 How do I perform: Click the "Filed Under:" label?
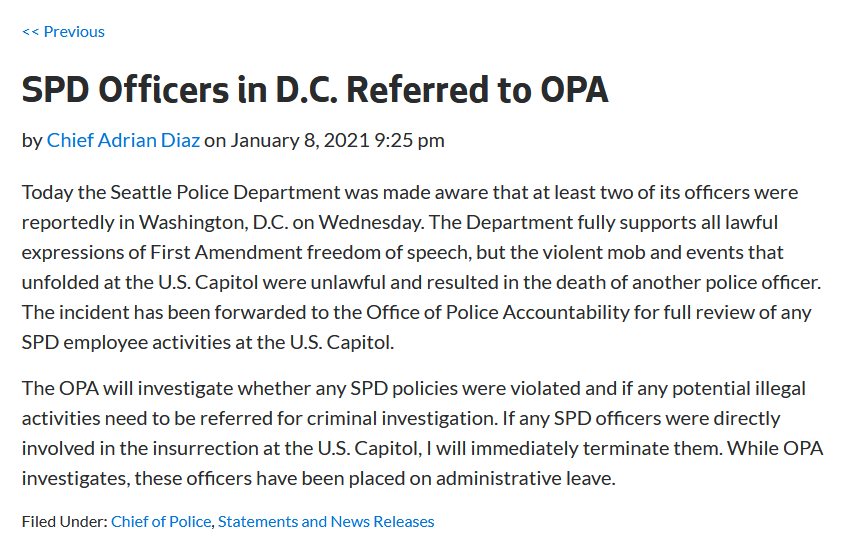tap(64, 521)
